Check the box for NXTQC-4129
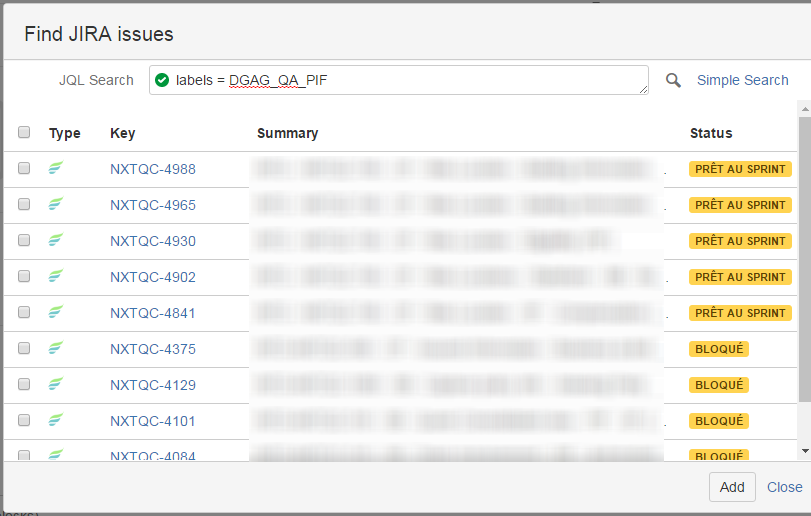Image resolution: width=811 pixels, height=516 pixels. pyautogui.click(x=24, y=384)
